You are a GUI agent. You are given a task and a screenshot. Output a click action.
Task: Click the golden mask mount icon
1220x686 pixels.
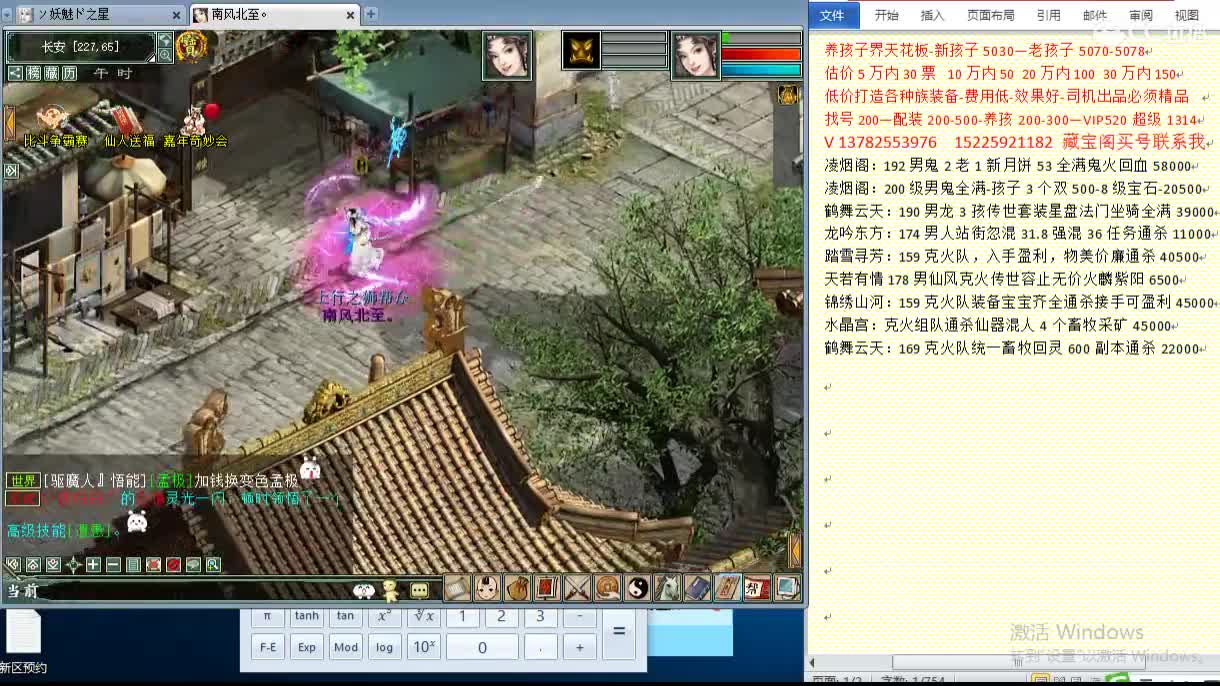point(581,51)
